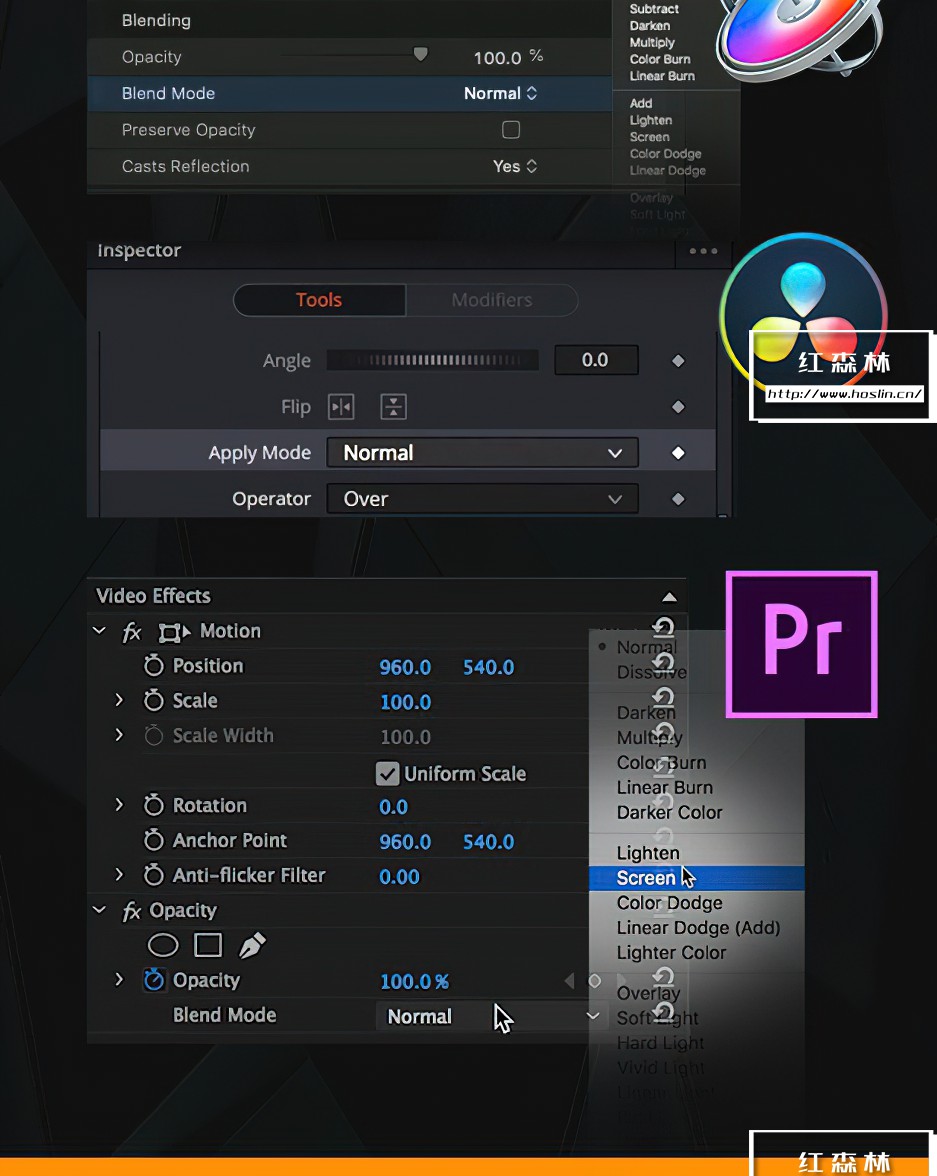Toggle the Anti-flicker Filter stopwatch

tap(154, 874)
